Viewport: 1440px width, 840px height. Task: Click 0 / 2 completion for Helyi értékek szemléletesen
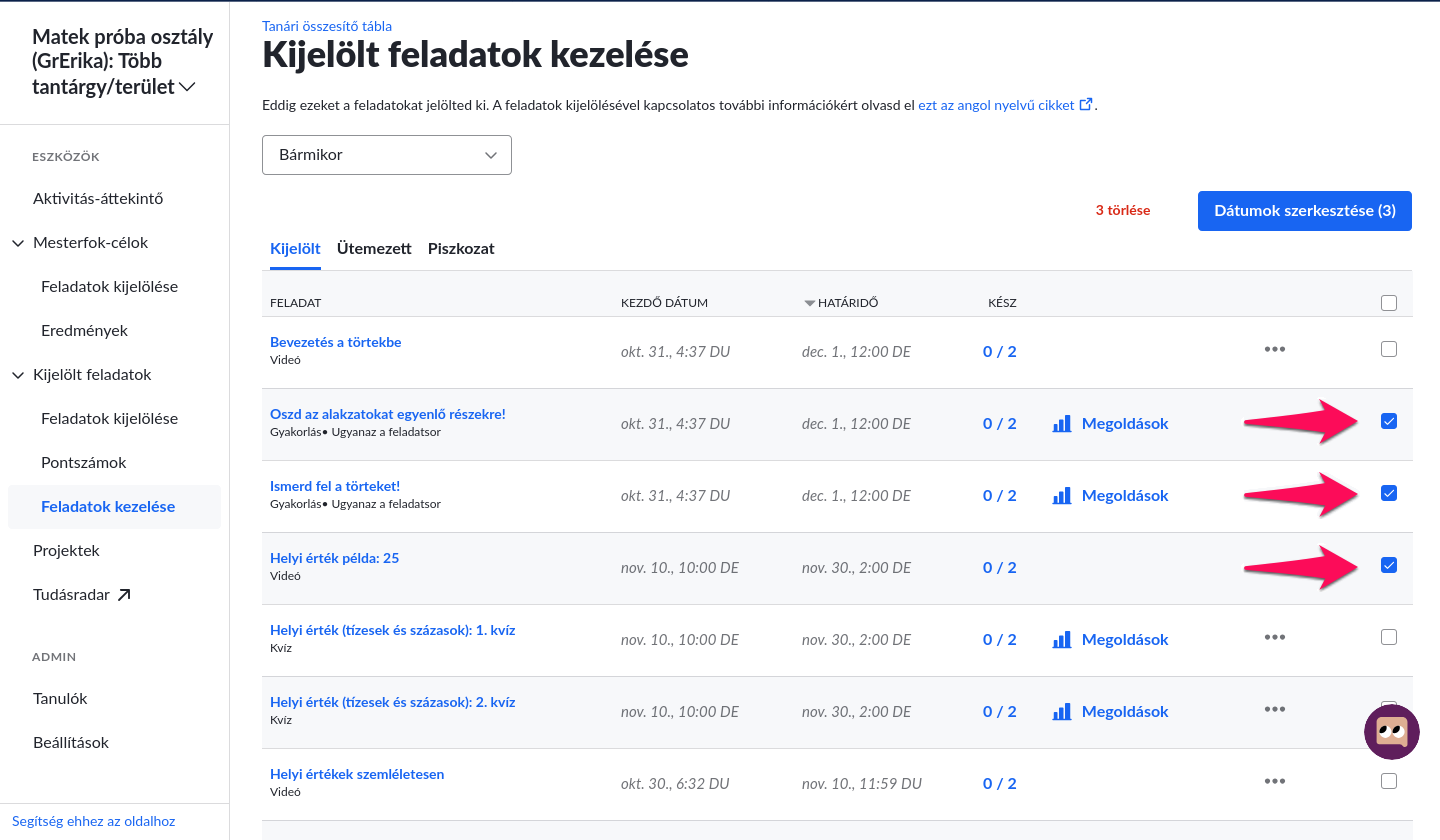(x=1000, y=784)
